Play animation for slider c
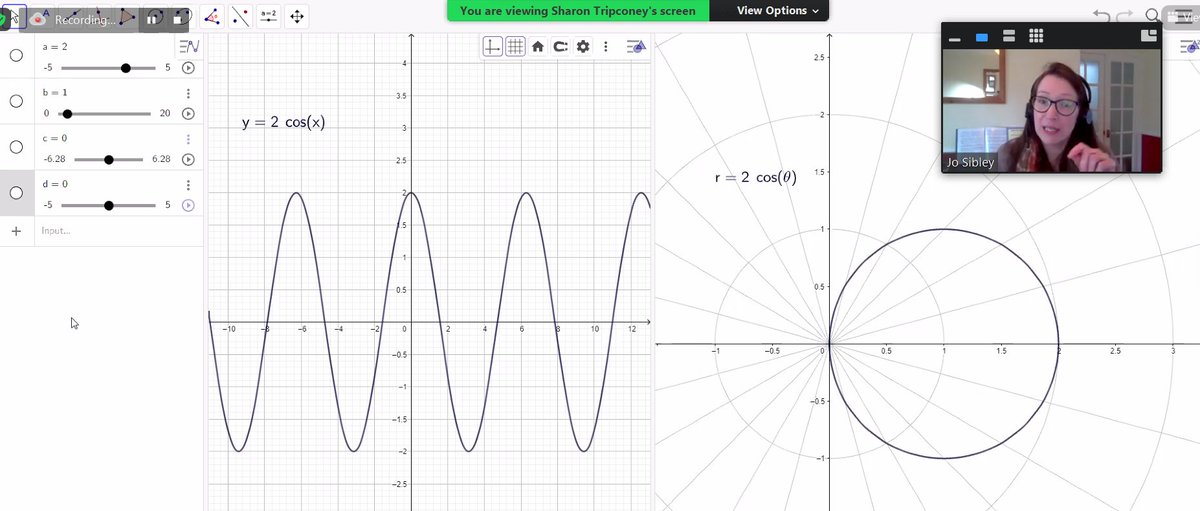The width and height of the screenshot is (1200, 511). click(188, 159)
